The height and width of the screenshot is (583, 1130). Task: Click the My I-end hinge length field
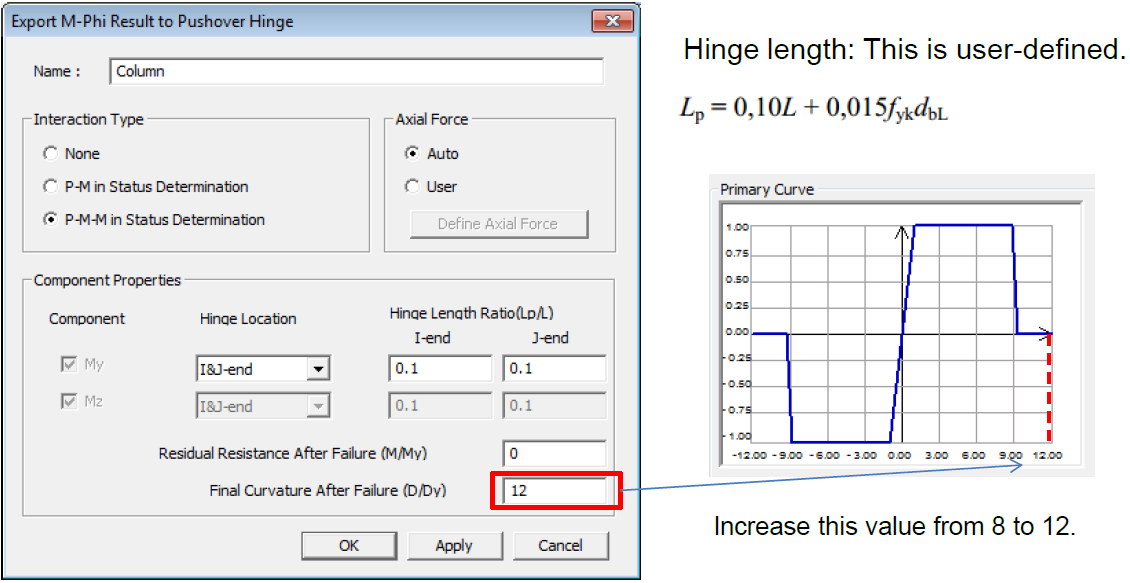pos(439,369)
